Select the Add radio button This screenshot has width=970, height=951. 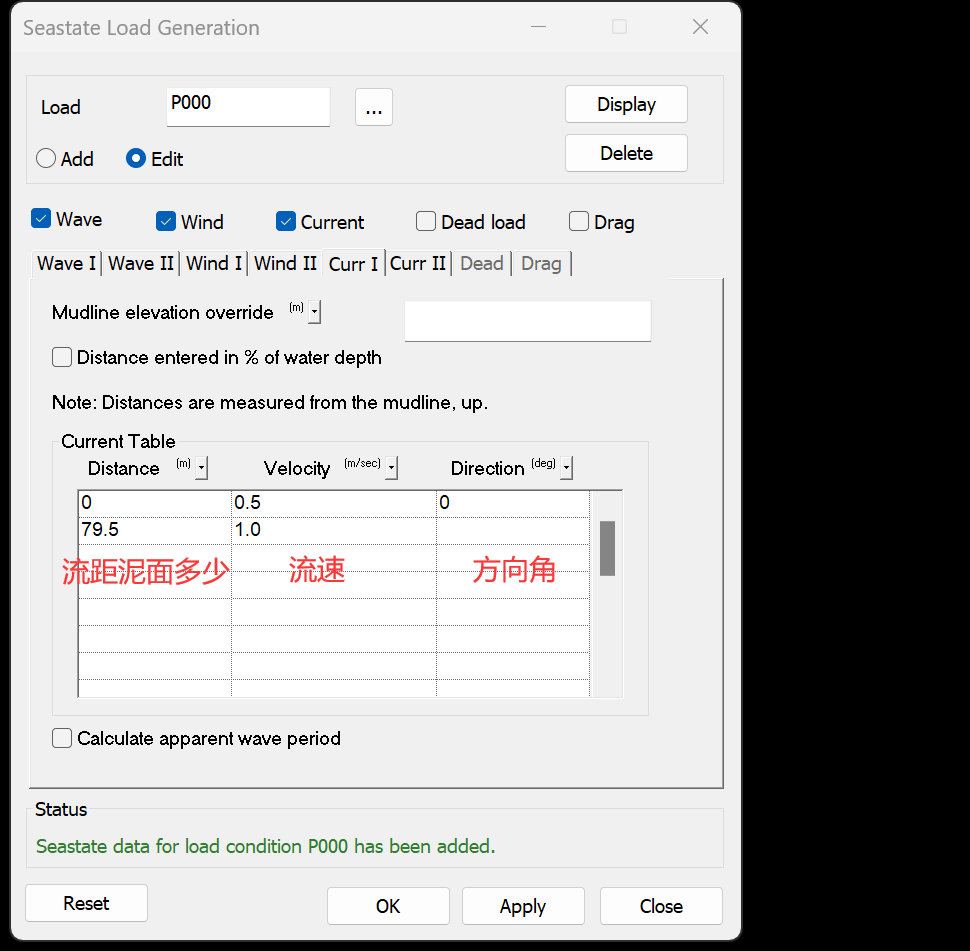[46, 159]
